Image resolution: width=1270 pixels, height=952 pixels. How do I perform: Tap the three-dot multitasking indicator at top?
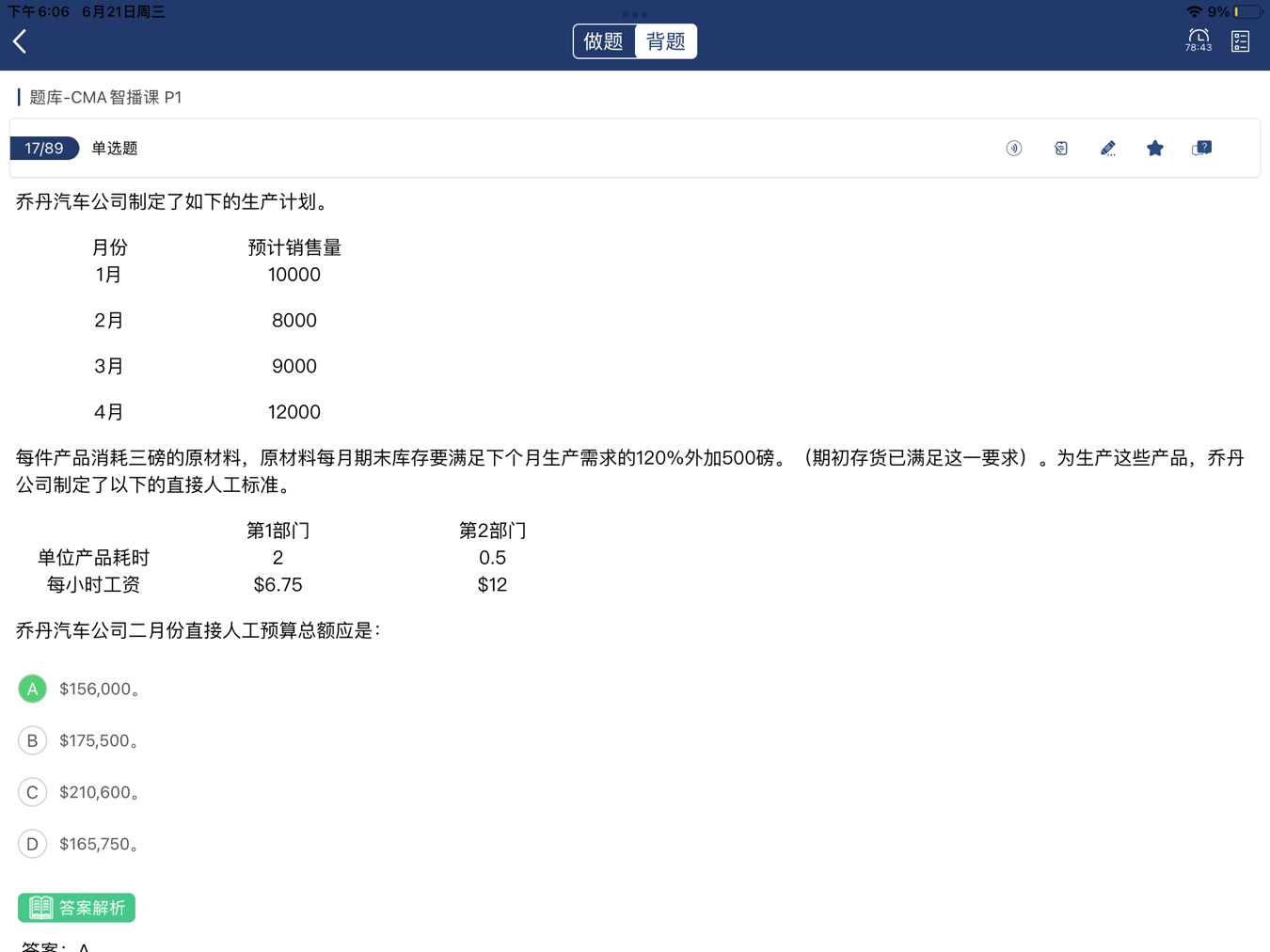635,14
